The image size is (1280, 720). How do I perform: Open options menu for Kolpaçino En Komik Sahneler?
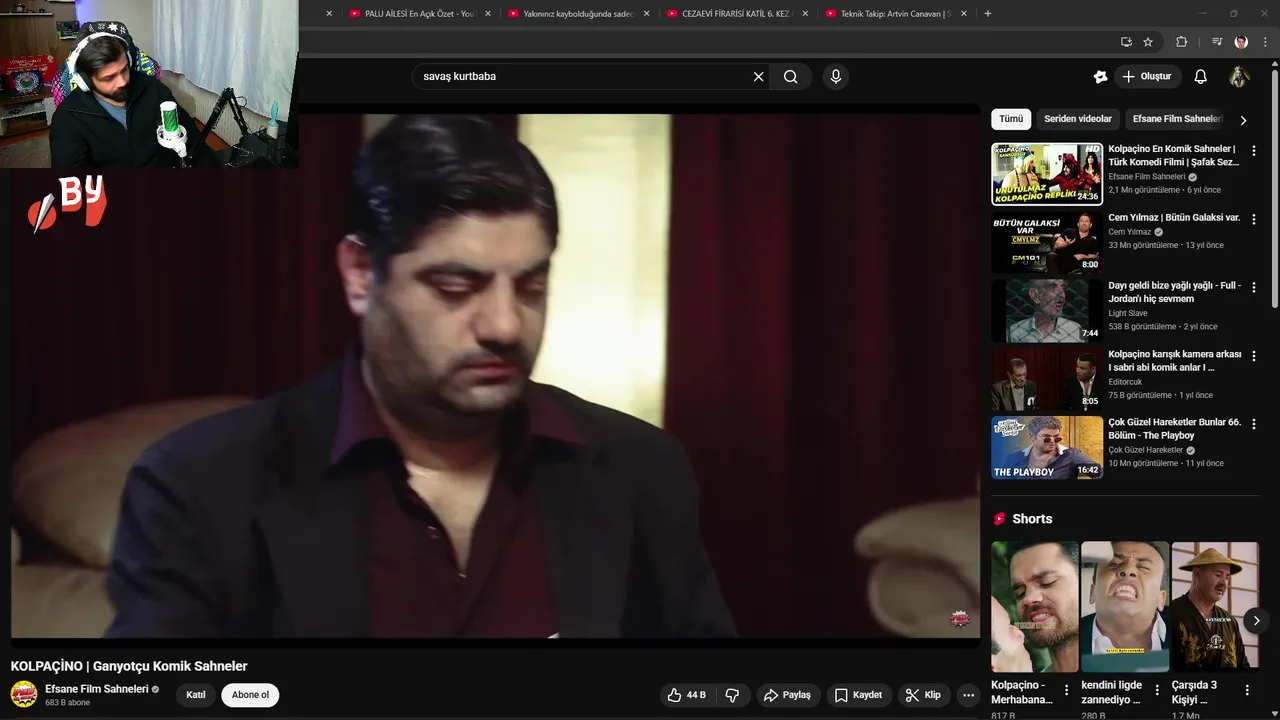point(1254,151)
